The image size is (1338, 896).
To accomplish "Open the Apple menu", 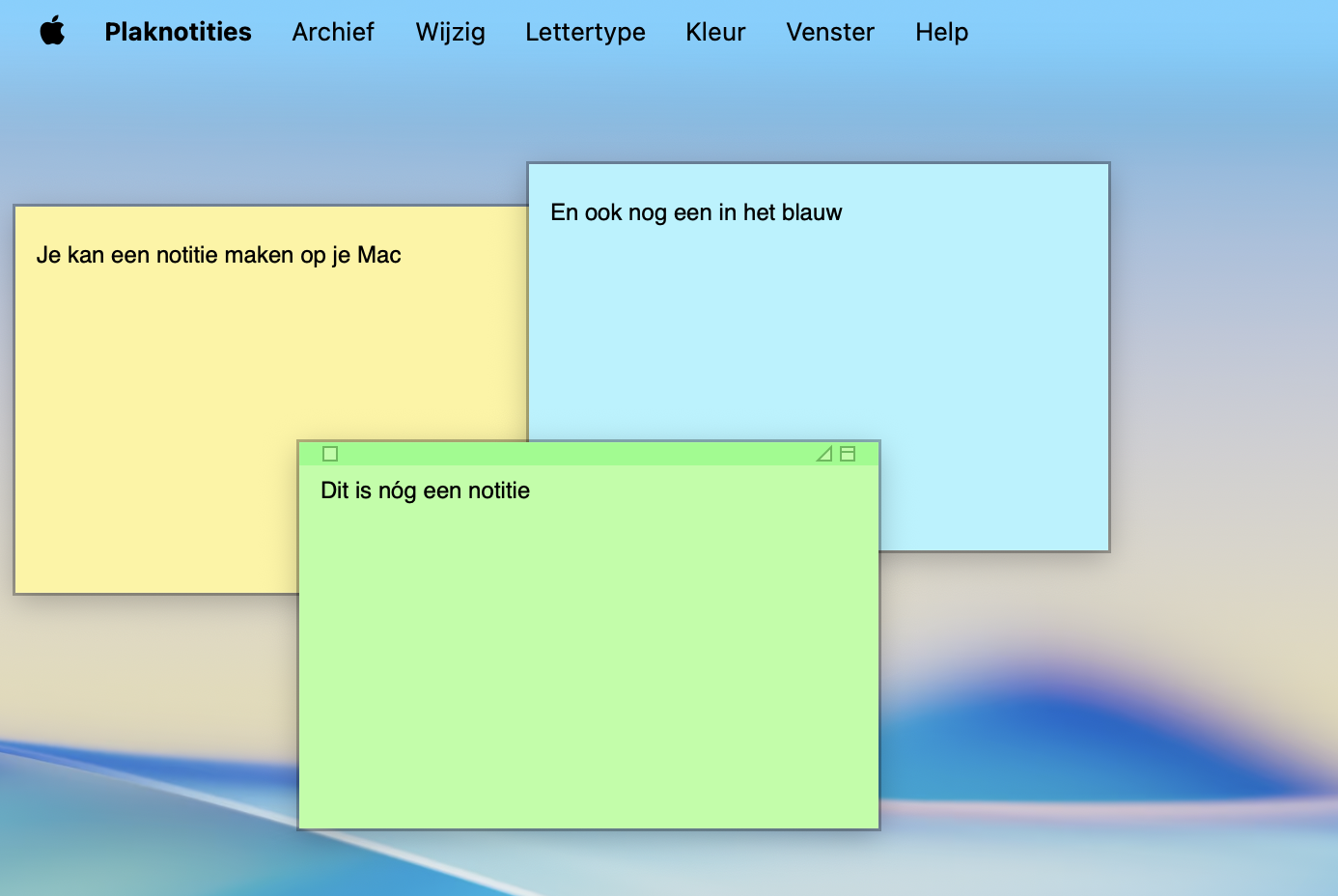I will [53, 31].
